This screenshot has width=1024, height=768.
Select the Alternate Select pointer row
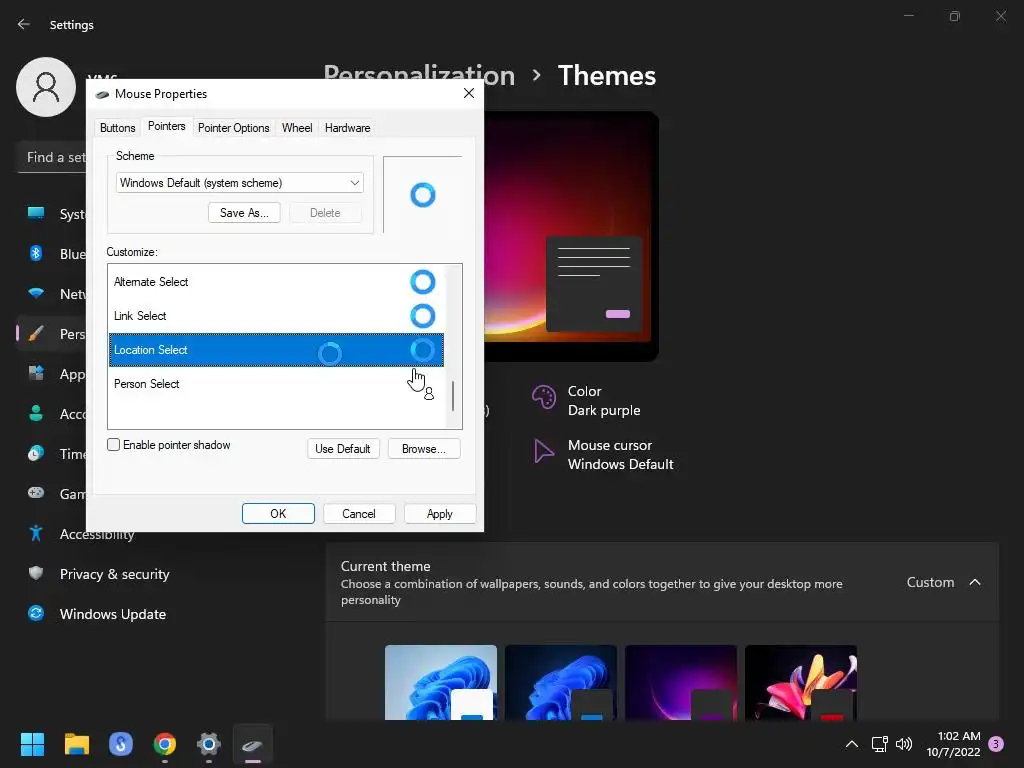tap(276, 282)
